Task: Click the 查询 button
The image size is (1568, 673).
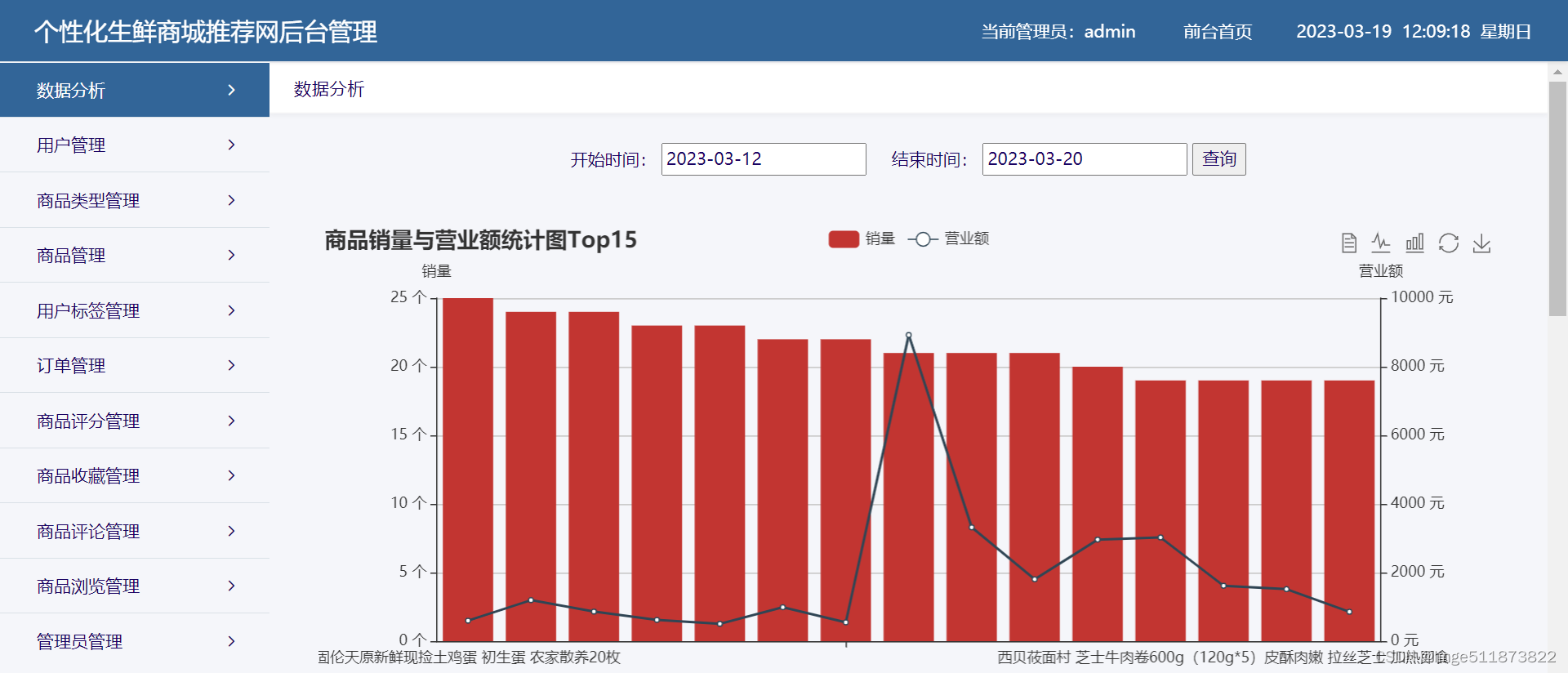Action: pos(1218,158)
